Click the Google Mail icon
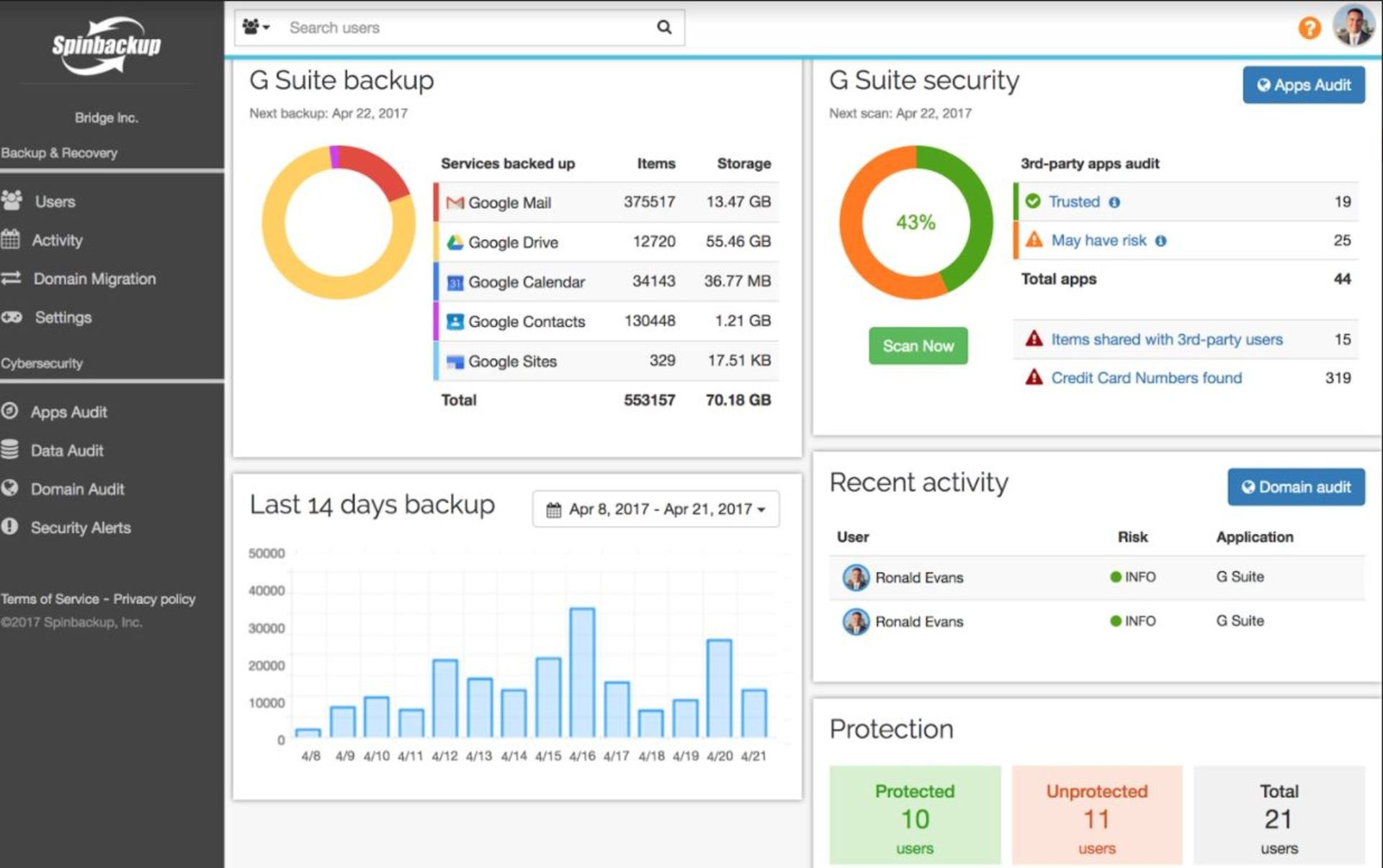Image resolution: width=1383 pixels, height=868 pixels. pyautogui.click(x=455, y=202)
